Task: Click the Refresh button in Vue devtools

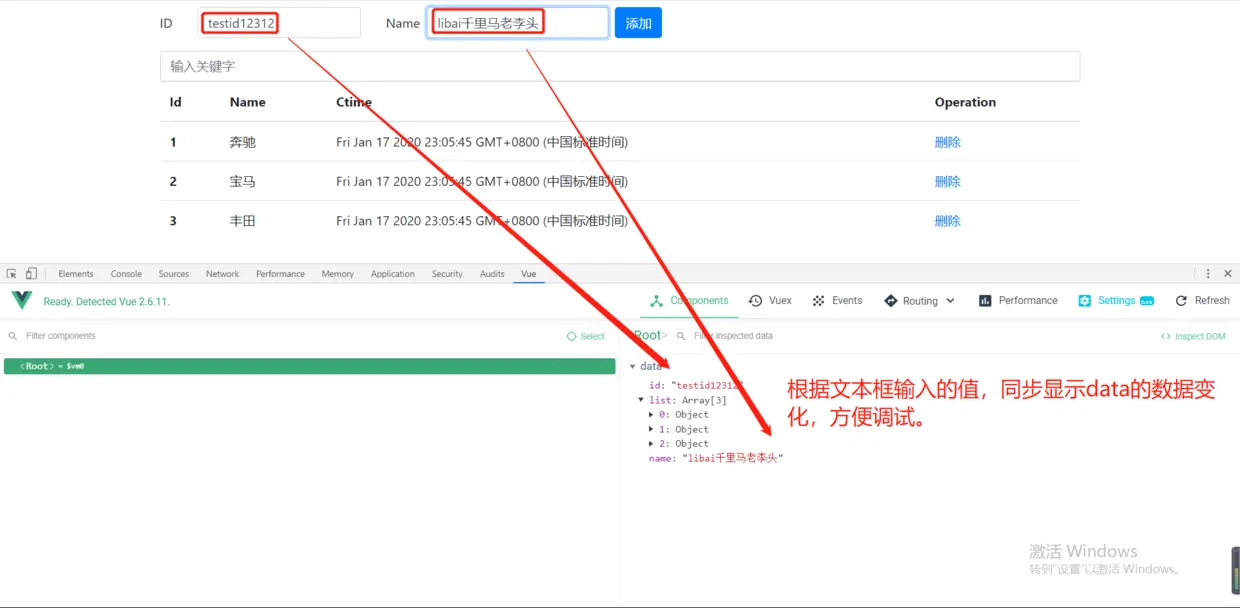Action: pyautogui.click(x=1202, y=300)
